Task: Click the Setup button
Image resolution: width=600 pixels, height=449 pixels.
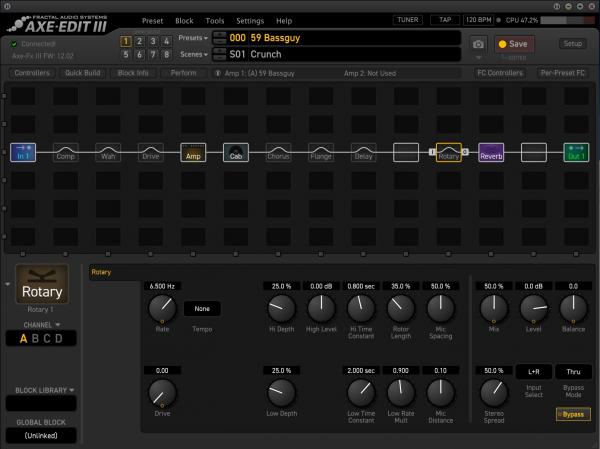Action: [x=572, y=44]
